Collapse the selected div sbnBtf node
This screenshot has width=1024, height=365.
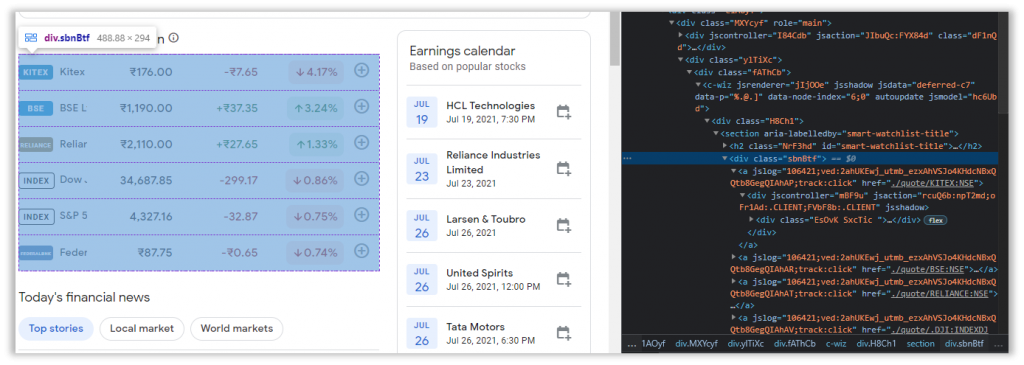tap(725, 159)
